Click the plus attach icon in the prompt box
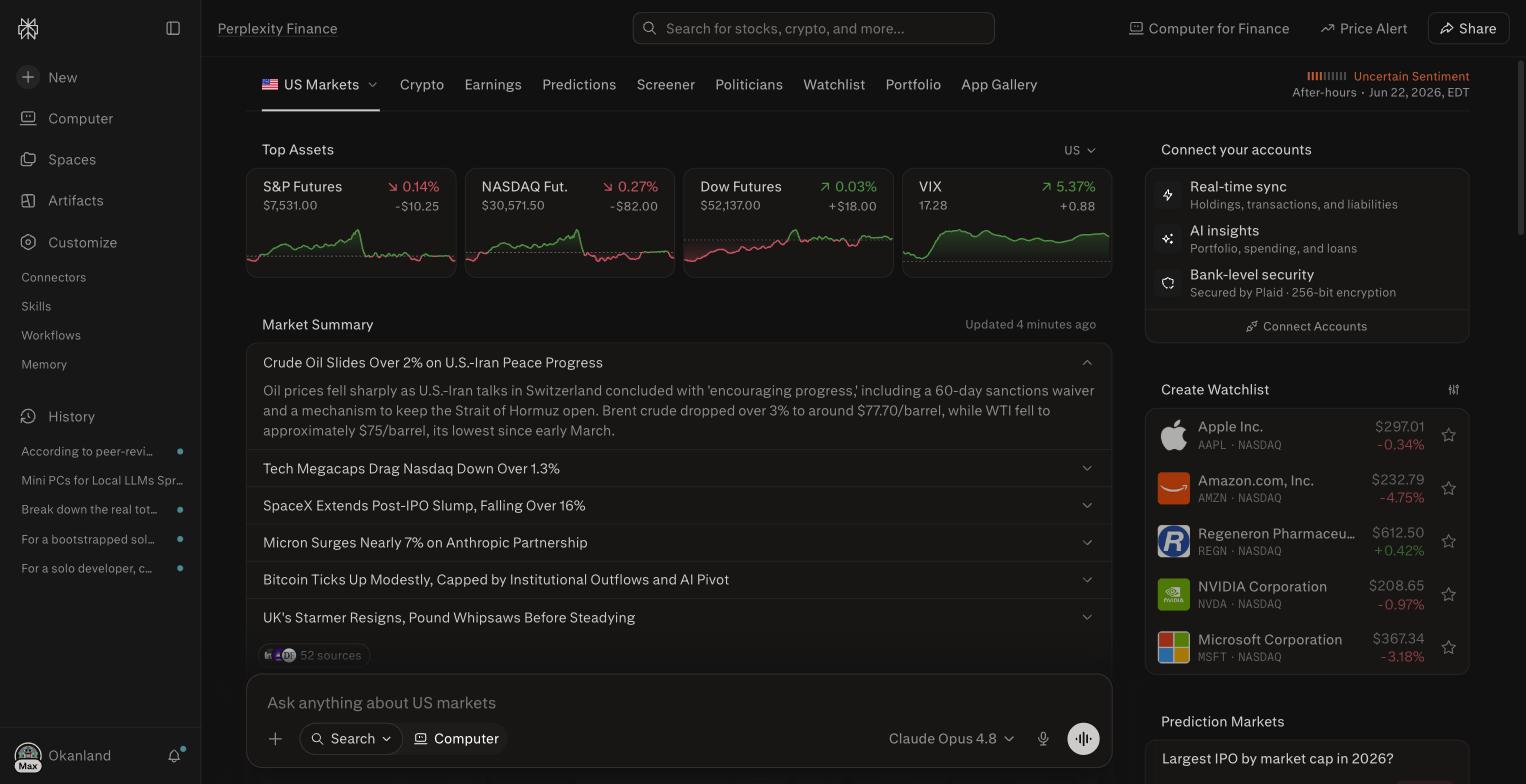Image resolution: width=1526 pixels, height=784 pixels. pyautogui.click(x=275, y=739)
